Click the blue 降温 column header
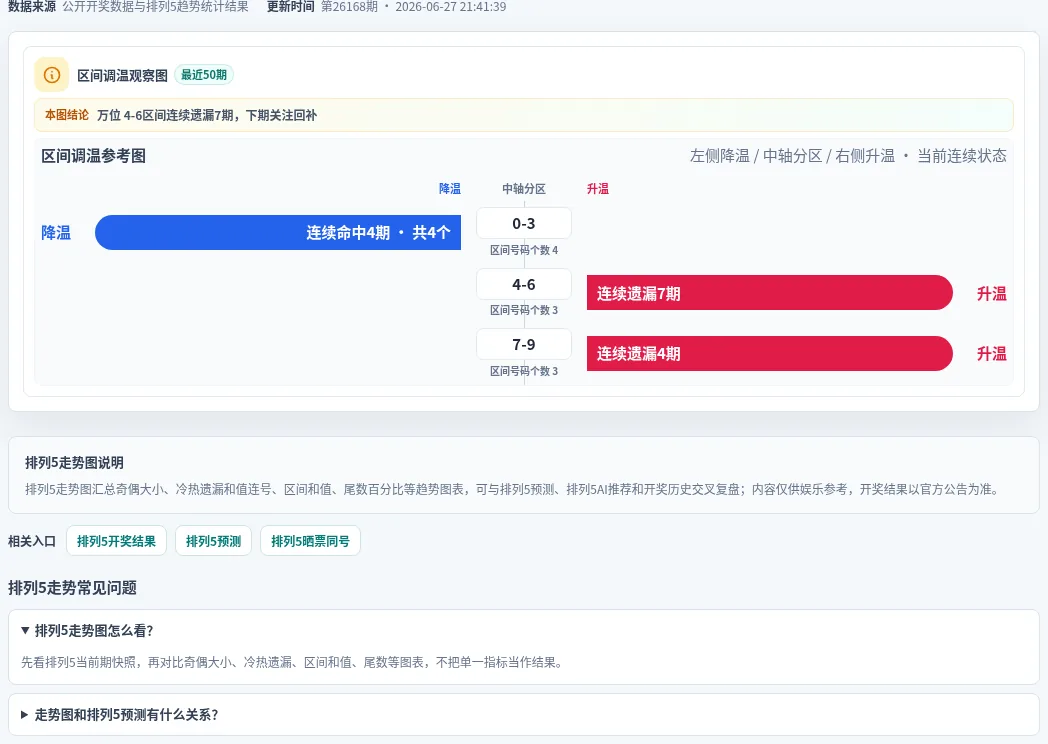 coord(450,189)
